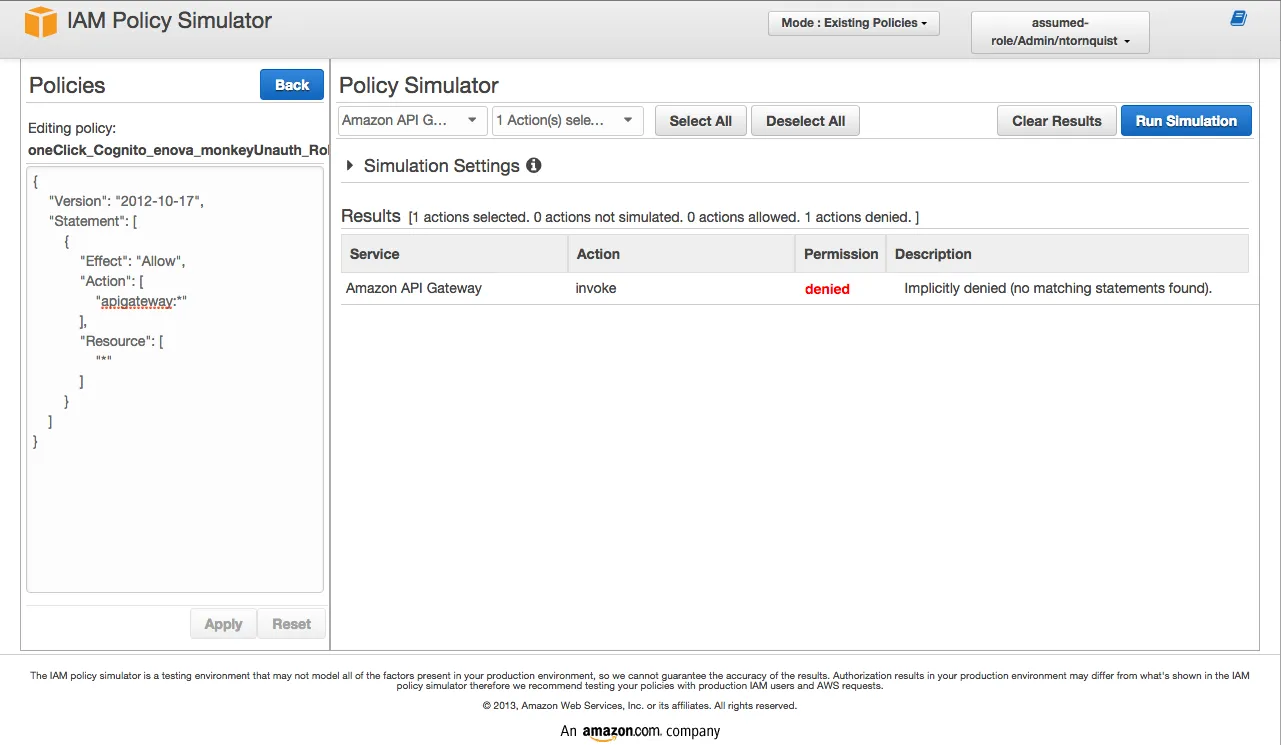Click the Reset button under the policy editor
This screenshot has height=745, width=1281.
291,624
